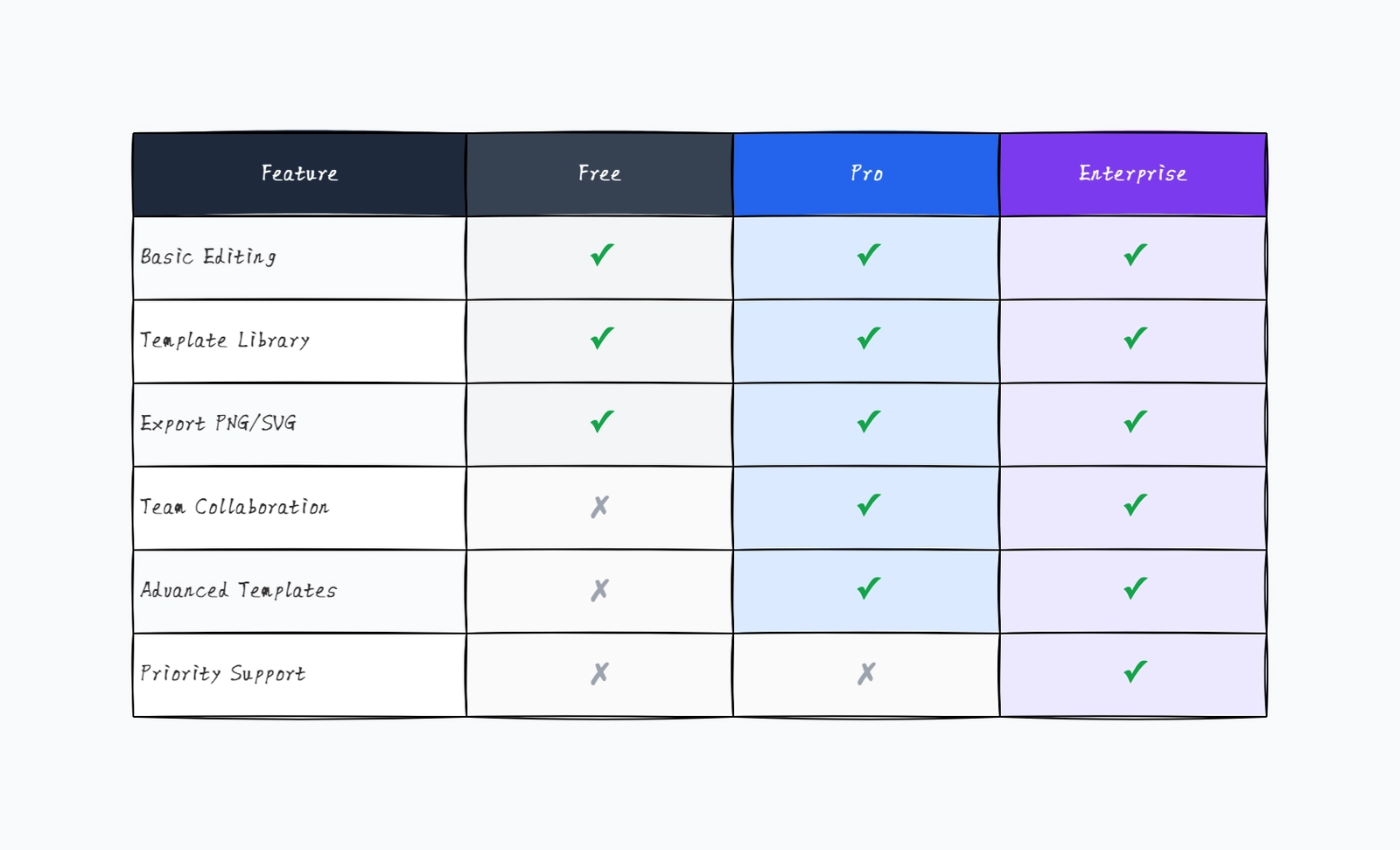This screenshot has height=850, width=1400.
Task: Click the Pro X mark for Priority Support
Action: (866, 673)
